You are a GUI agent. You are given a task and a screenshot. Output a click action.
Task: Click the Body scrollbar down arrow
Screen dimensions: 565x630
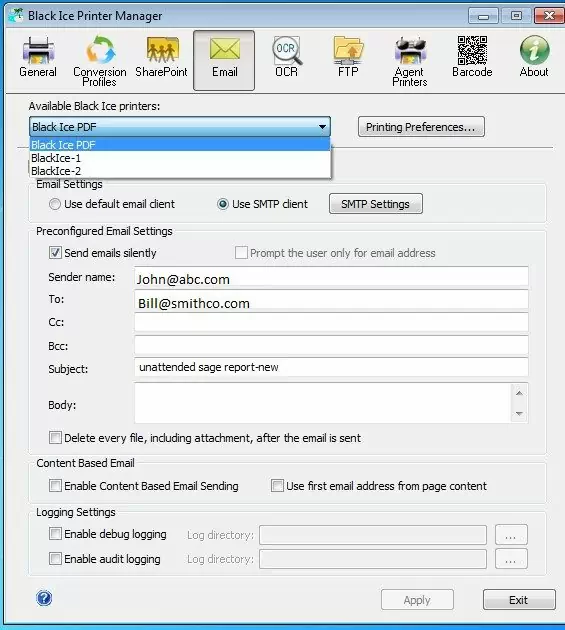(x=519, y=413)
